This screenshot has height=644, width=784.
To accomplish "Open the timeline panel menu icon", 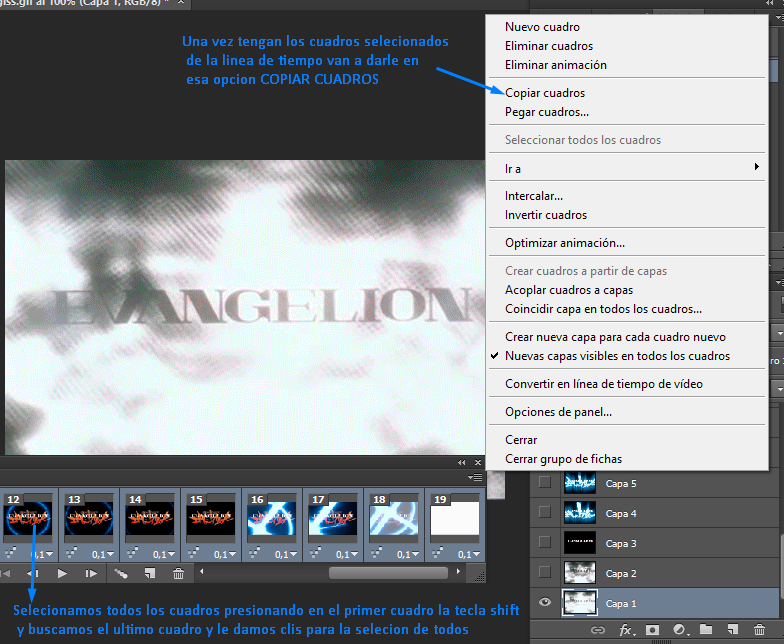I will tap(475, 478).
